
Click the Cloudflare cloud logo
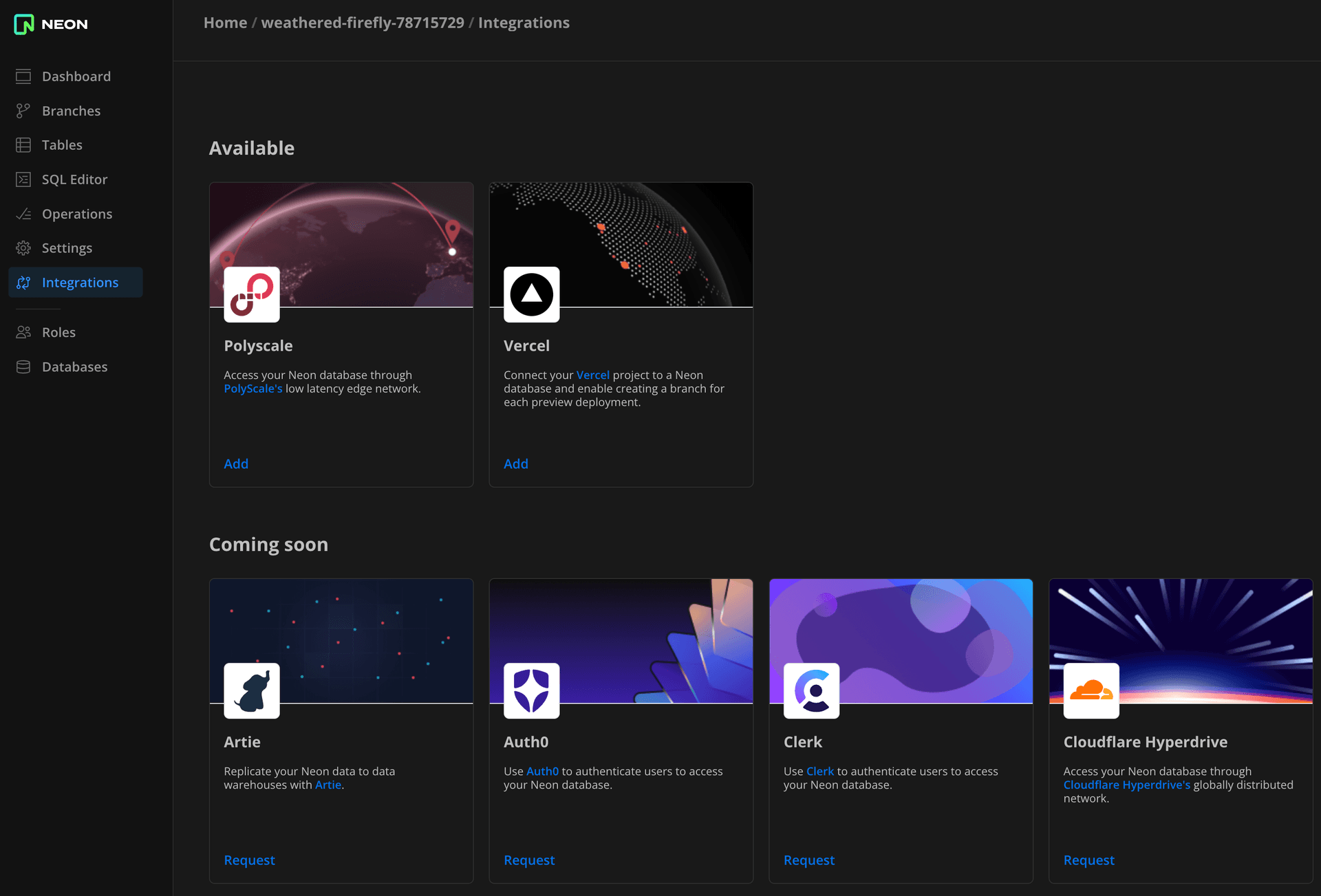[1091, 690]
